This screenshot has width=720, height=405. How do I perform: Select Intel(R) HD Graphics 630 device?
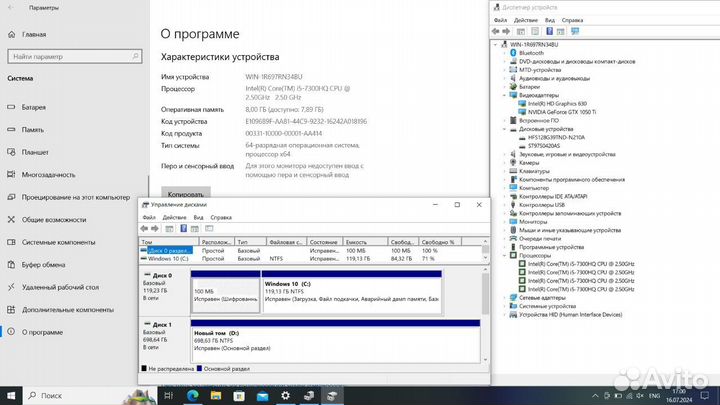(x=555, y=104)
